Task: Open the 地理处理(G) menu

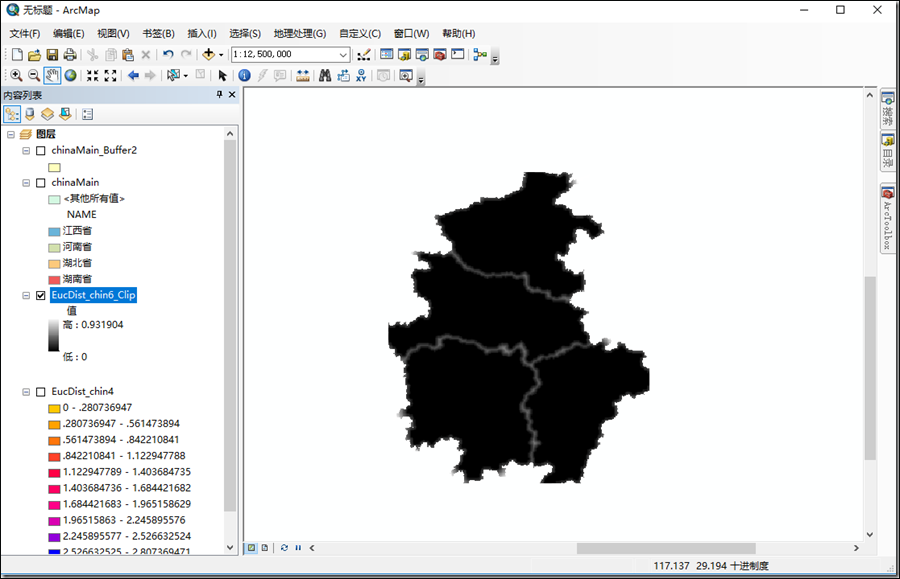Action: [x=300, y=33]
